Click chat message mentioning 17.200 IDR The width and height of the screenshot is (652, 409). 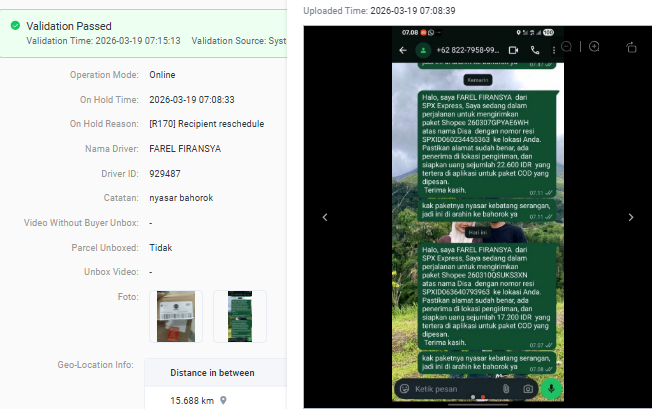click(x=487, y=296)
